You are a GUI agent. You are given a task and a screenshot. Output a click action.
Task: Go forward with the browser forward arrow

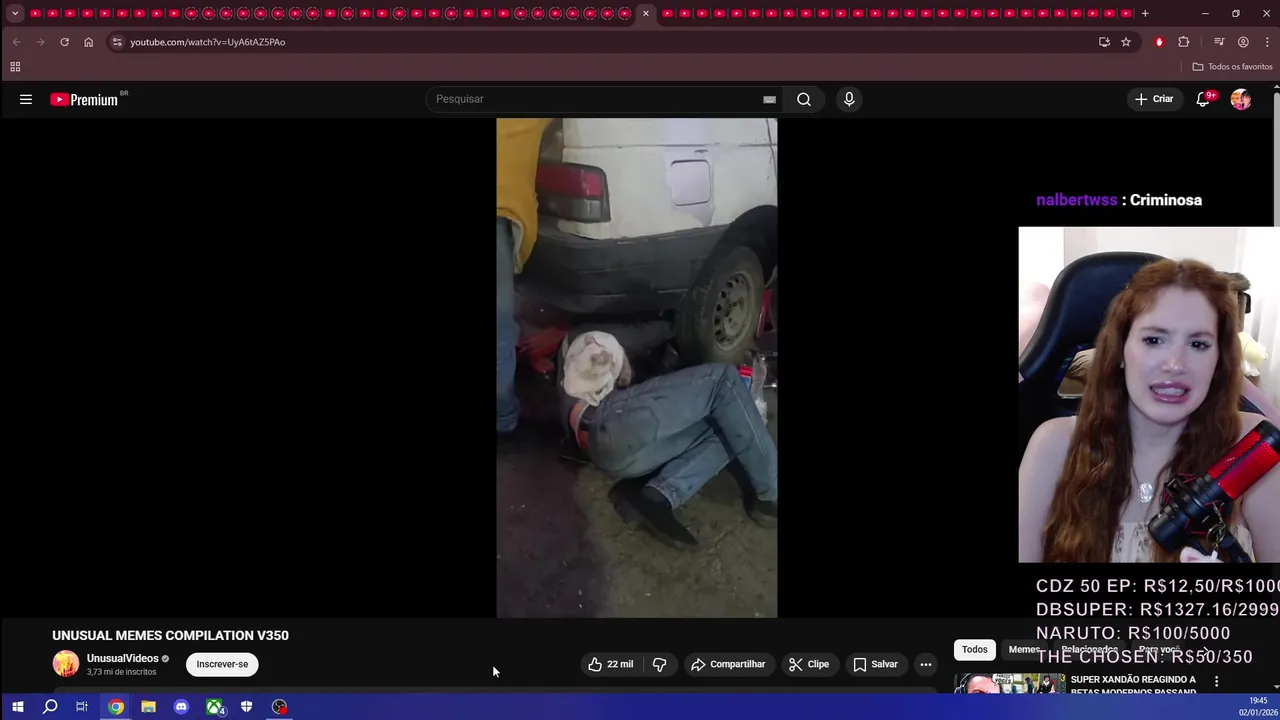40,42
